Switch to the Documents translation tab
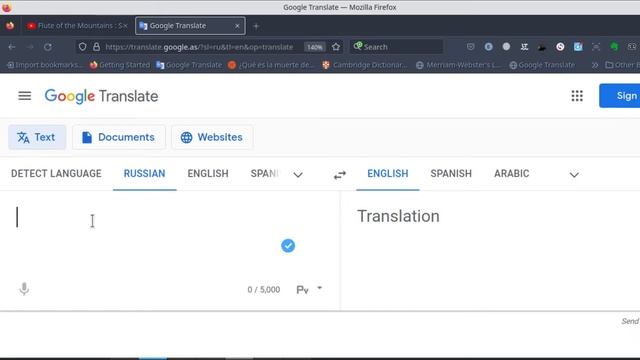 tap(119, 137)
